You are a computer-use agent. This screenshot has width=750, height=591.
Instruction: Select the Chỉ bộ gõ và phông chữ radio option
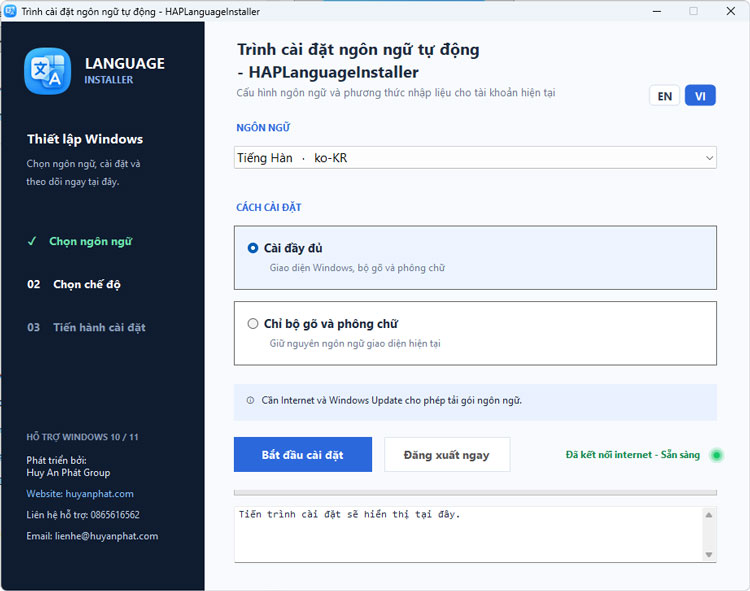[x=253, y=324]
